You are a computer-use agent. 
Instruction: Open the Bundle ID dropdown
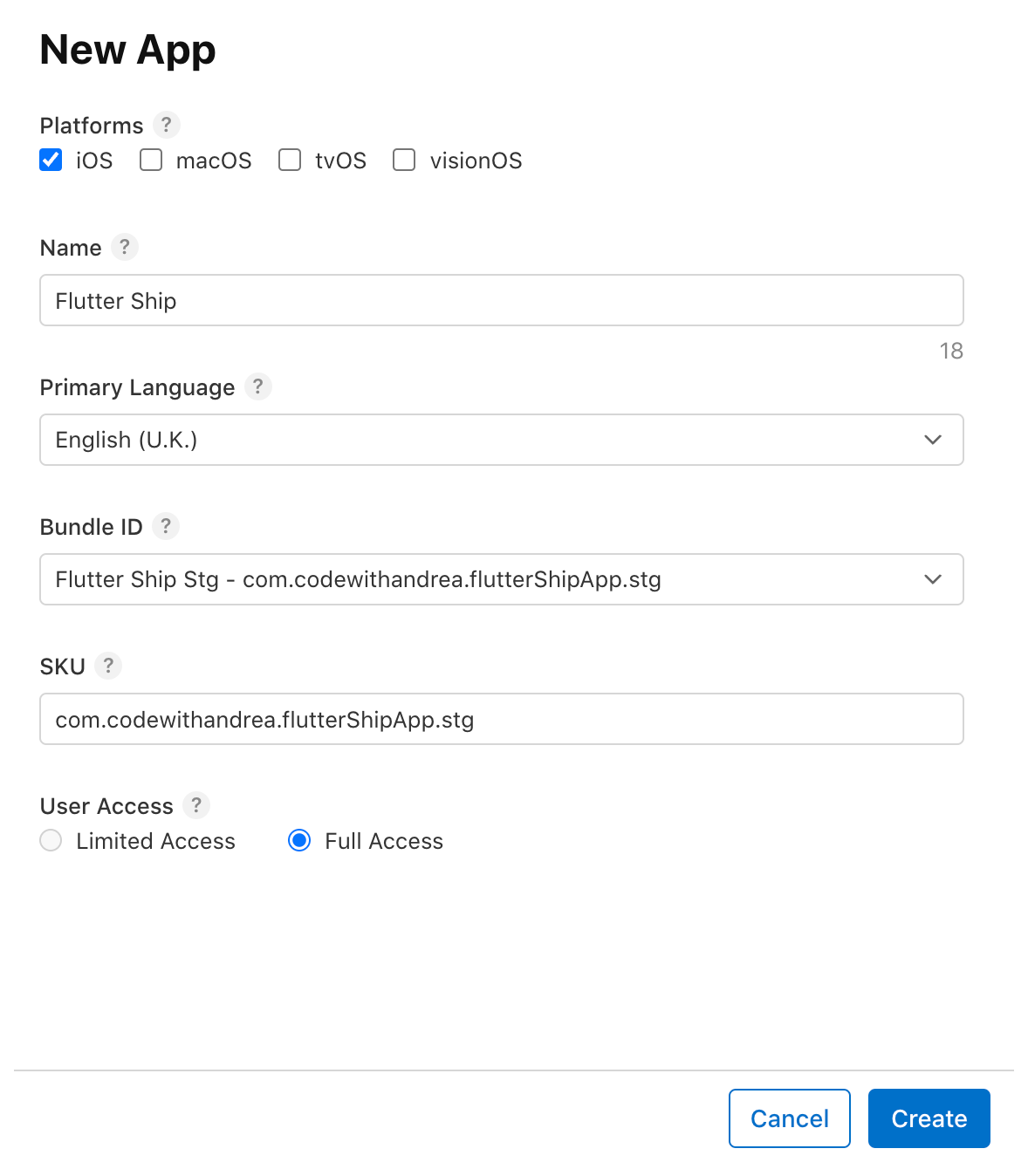(x=932, y=579)
